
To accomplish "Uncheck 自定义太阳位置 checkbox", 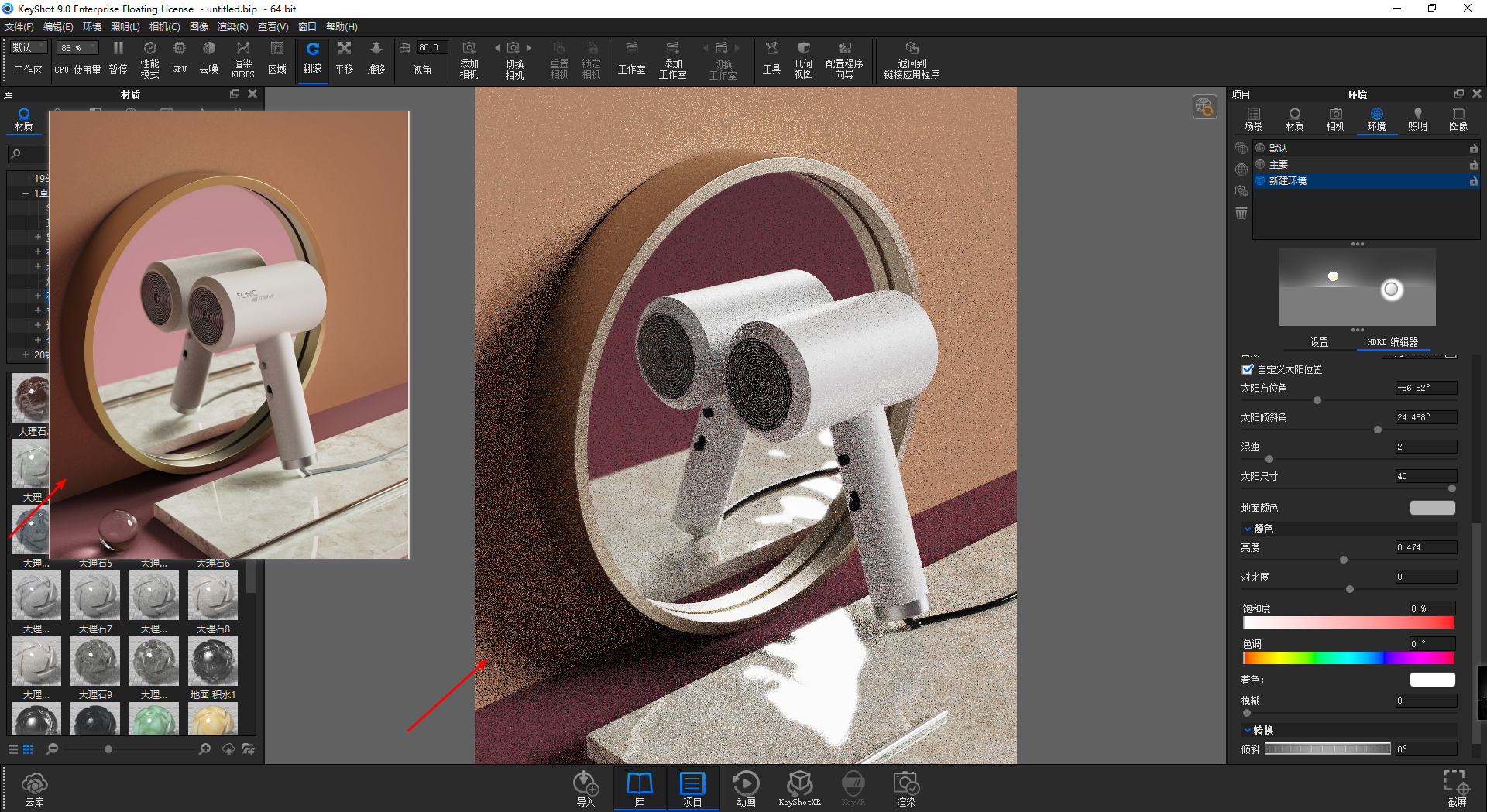I will pos(1247,369).
